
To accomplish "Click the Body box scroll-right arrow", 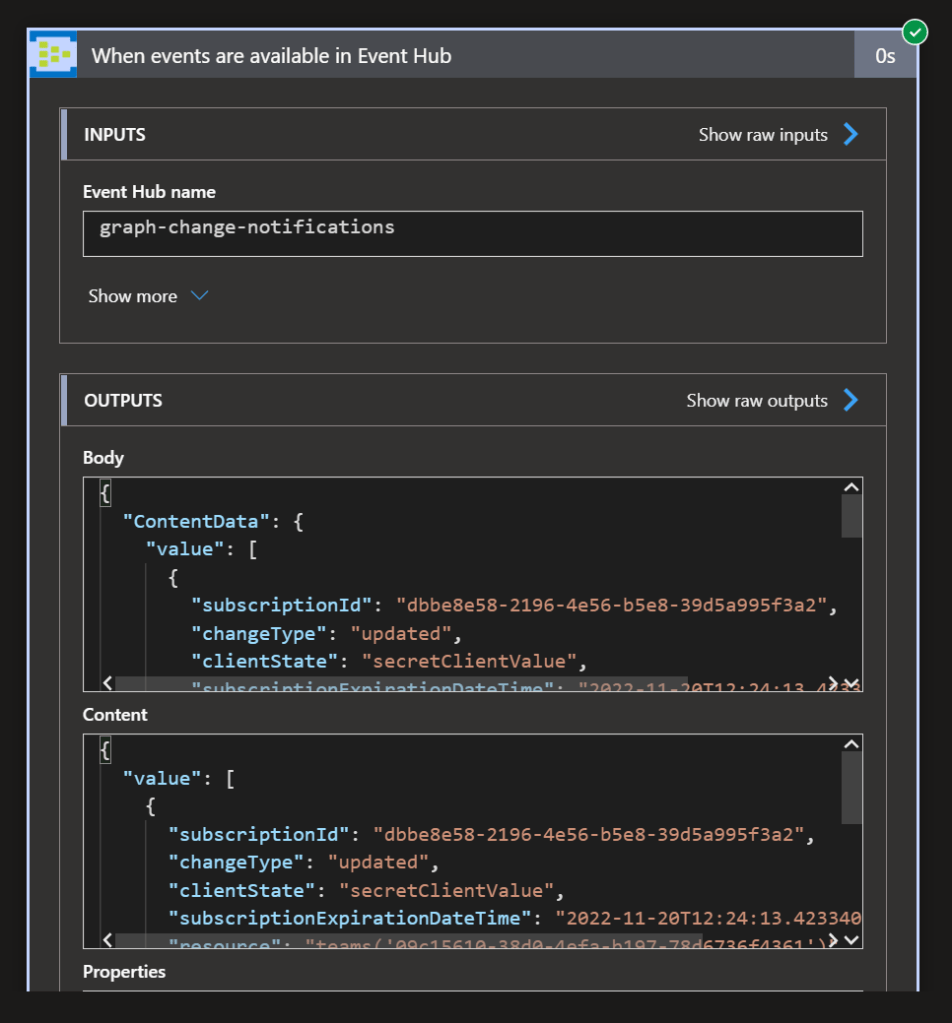I will 833,684.
